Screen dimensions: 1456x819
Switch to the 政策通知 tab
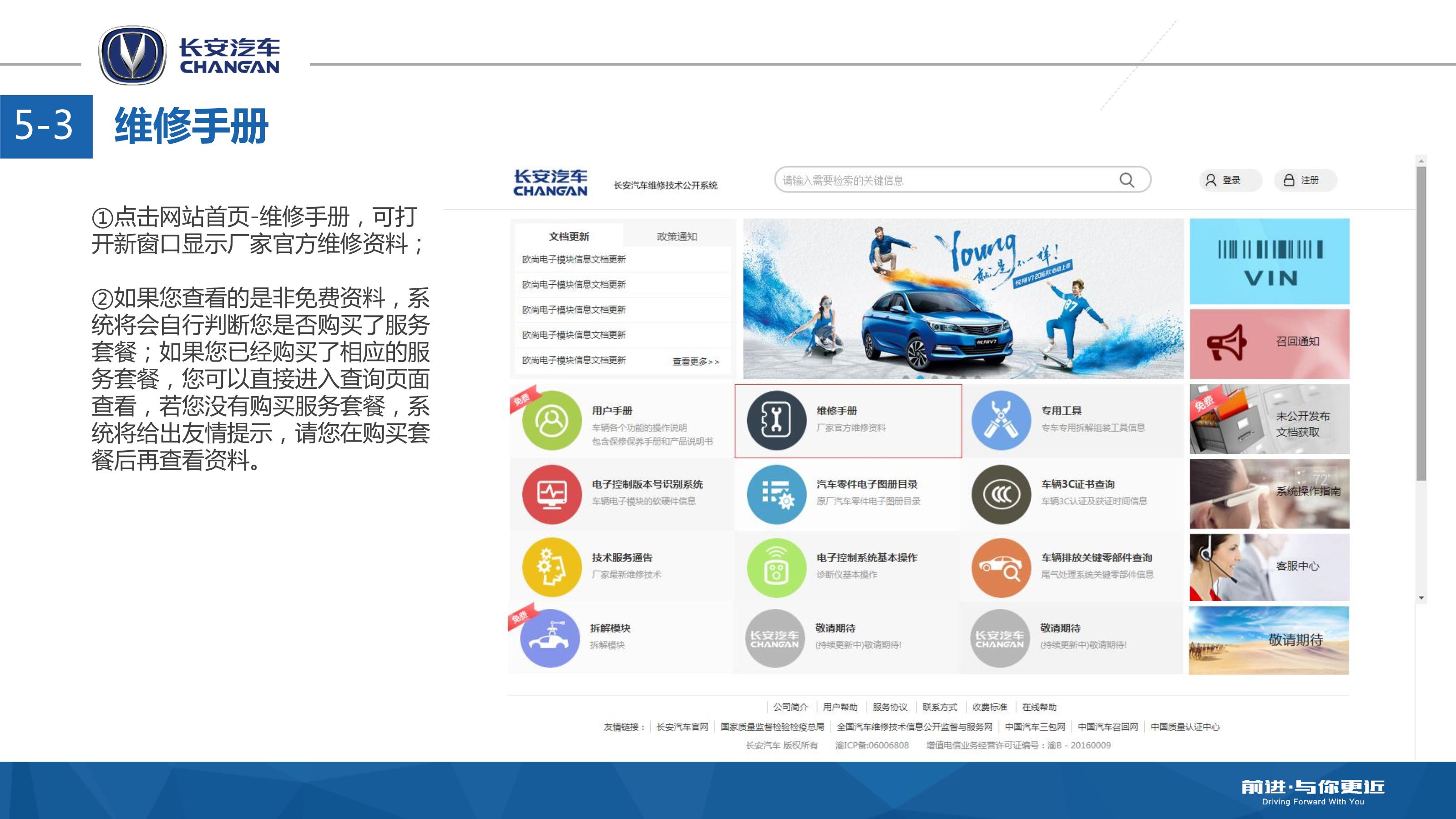[677, 236]
